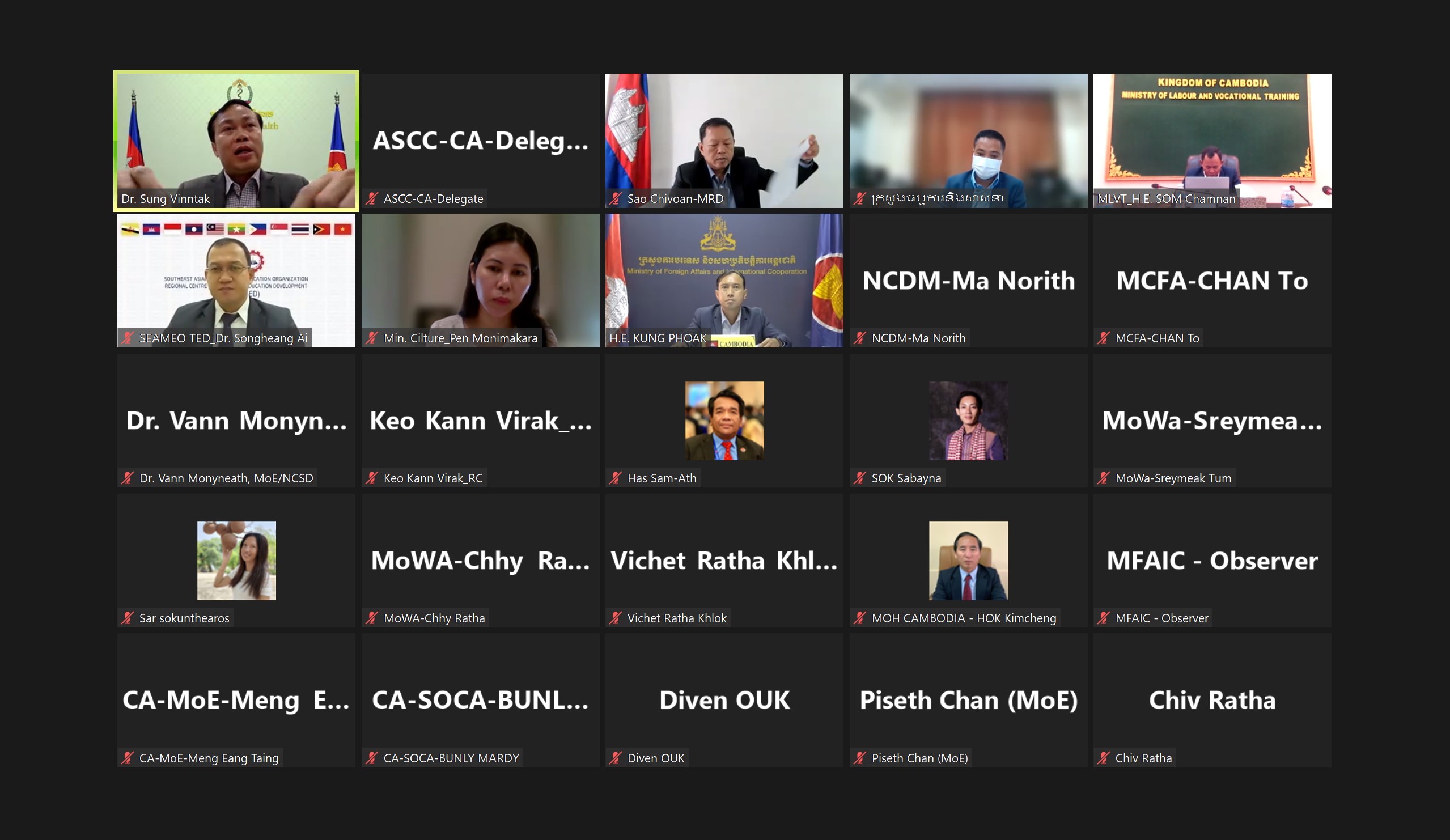Click muted mic icon next to Chiv Ratha
This screenshot has width=1450, height=840.
[x=1104, y=758]
